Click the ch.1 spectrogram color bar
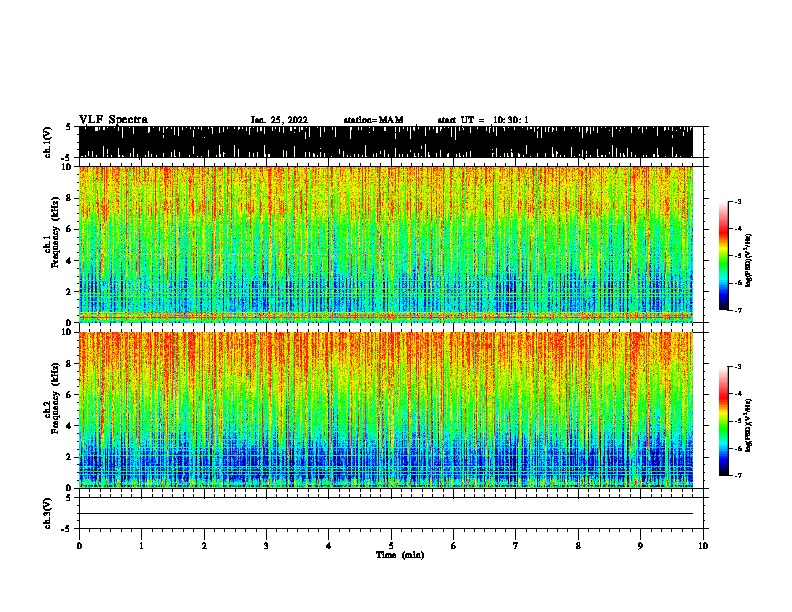This screenshot has height=612, width=792. (x=724, y=256)
